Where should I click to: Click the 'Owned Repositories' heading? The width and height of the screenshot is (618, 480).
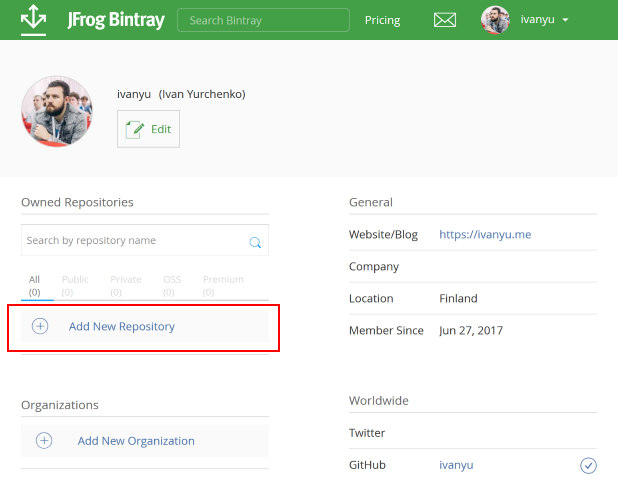click(x=77, y=202)
